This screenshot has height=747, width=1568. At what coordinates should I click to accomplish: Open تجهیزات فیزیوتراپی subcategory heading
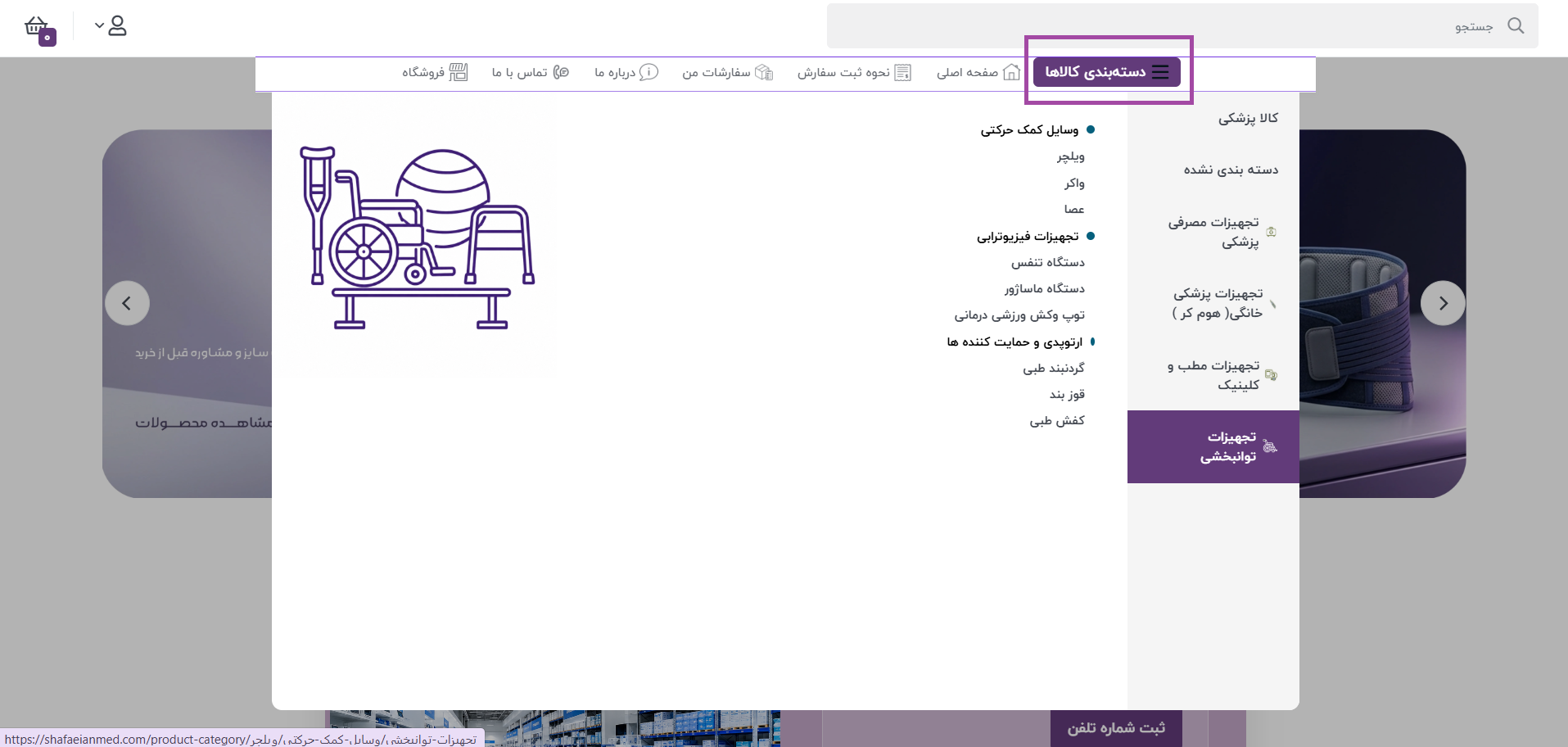[1028, 236]
